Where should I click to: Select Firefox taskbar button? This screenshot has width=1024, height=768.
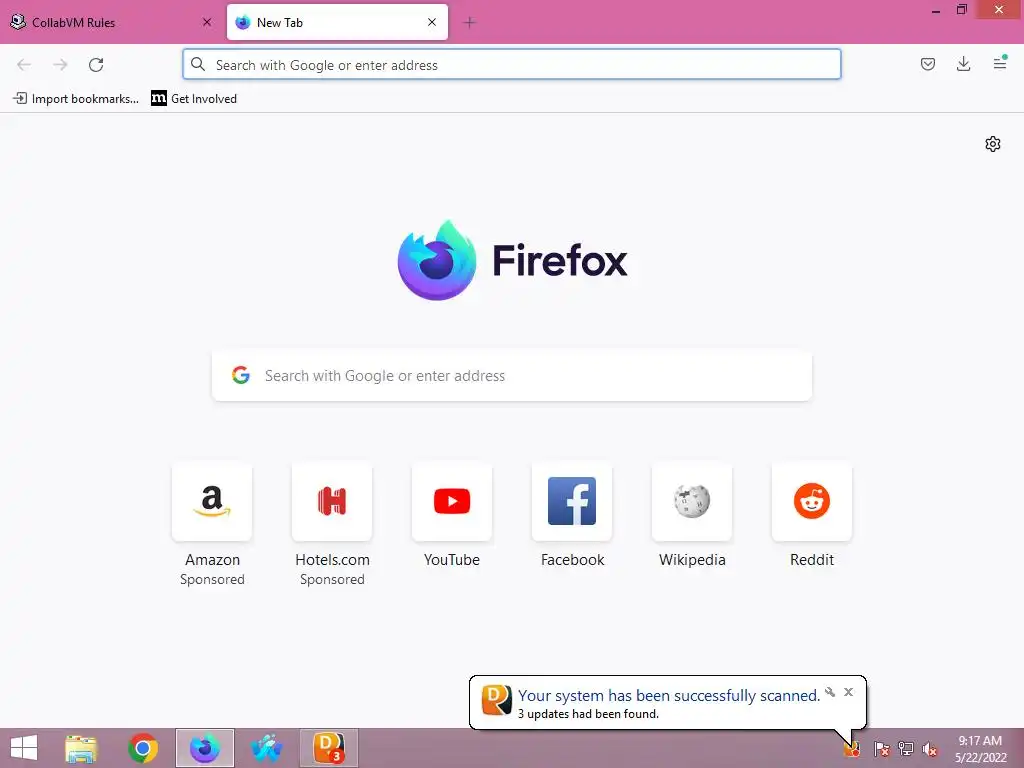pyautogui.click(x=205, y=748)
